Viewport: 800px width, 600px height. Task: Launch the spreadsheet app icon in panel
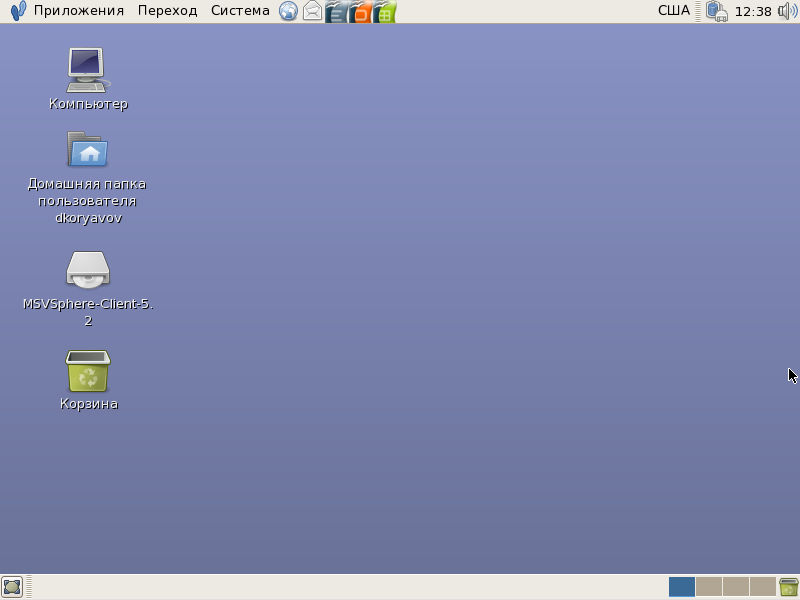click(385, 11)
